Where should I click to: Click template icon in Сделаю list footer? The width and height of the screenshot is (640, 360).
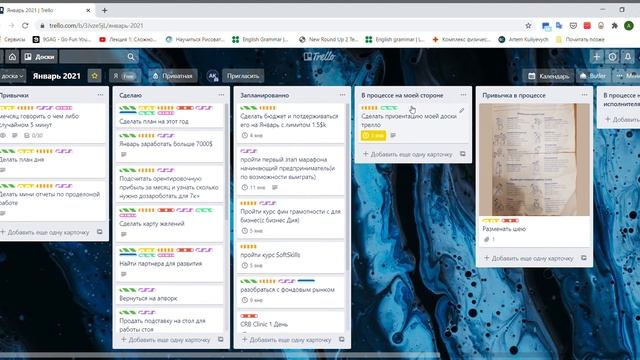click(x=220, y=339)
